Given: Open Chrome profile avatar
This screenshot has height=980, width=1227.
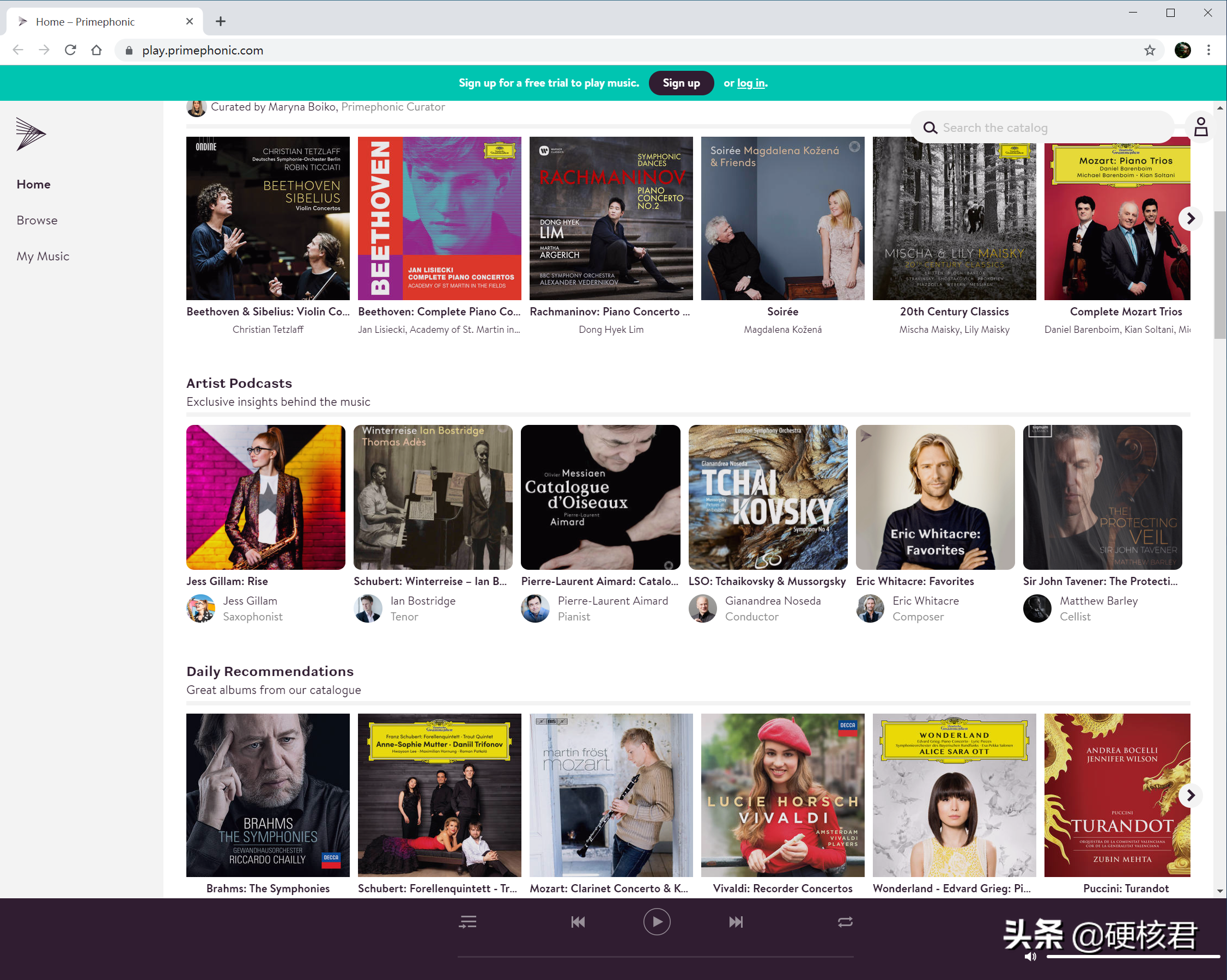Looking at the screenshot, I should click(1183, 50).
